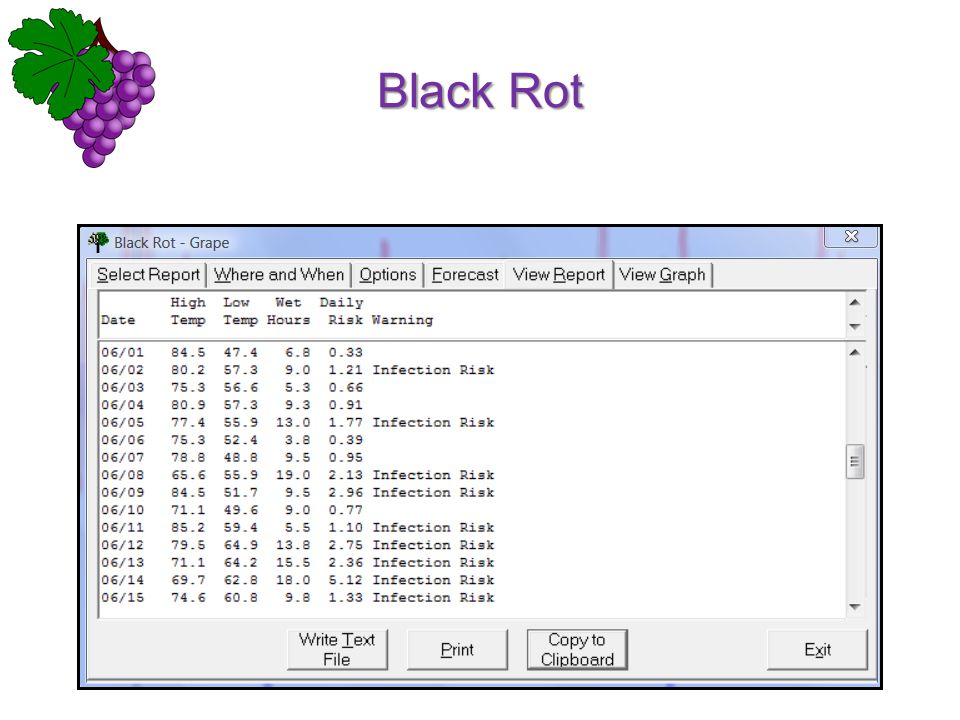Click the Write Text File button

(337, 650)
